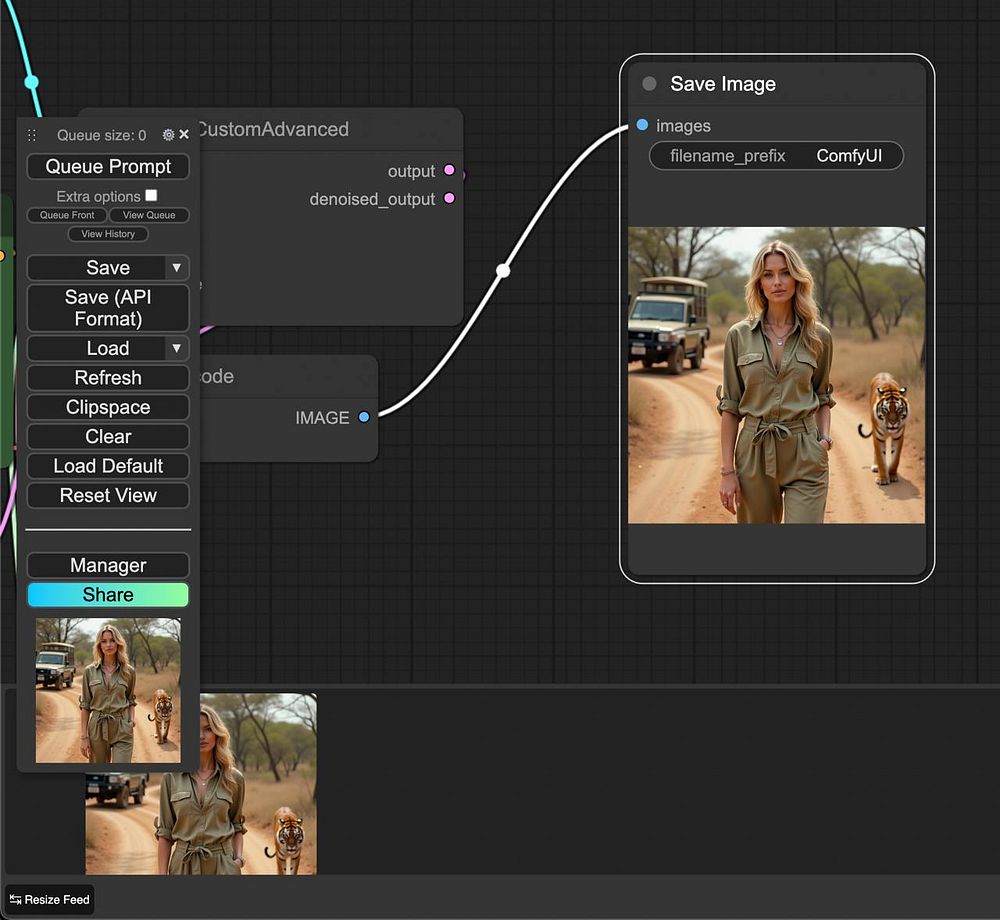Click the images input connector dot
Viewport: 1000px width, 920px height.
(x=642, y=126)
